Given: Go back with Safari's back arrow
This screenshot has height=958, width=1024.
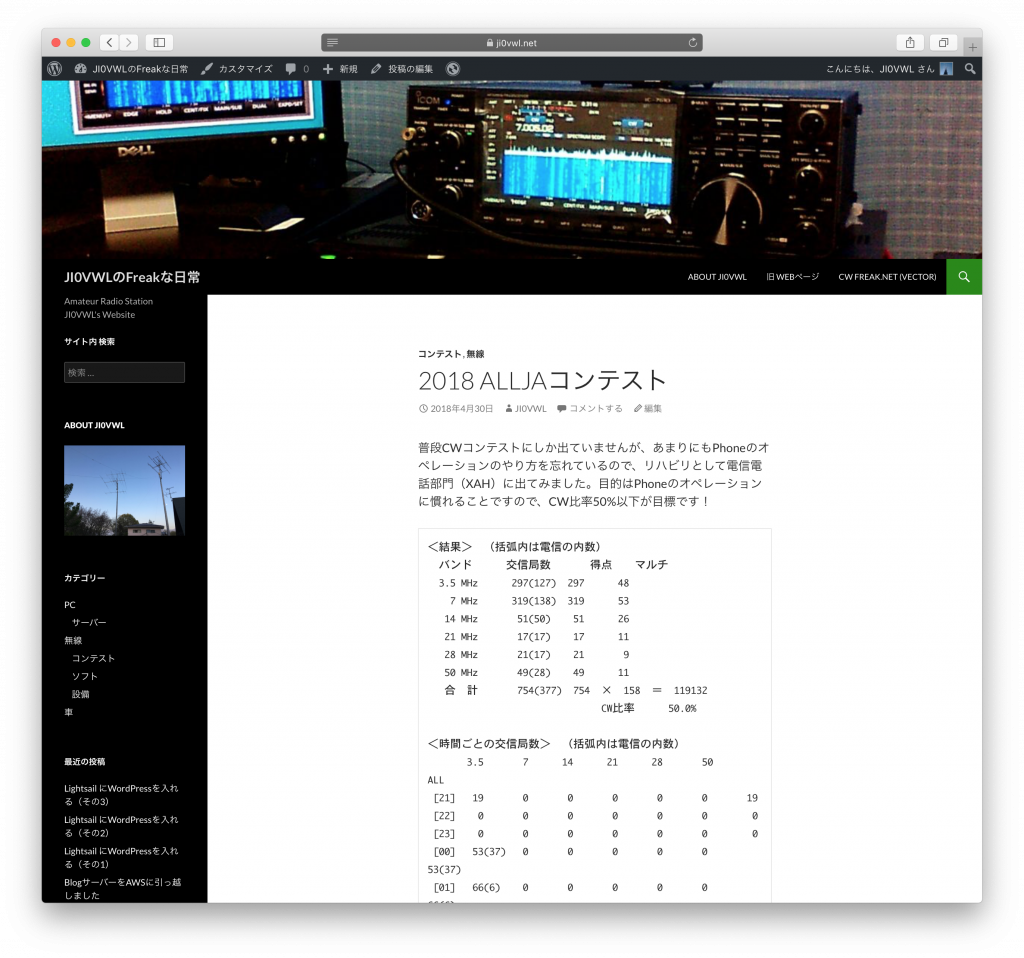Looking at the screenshot, I should point(110,42).
